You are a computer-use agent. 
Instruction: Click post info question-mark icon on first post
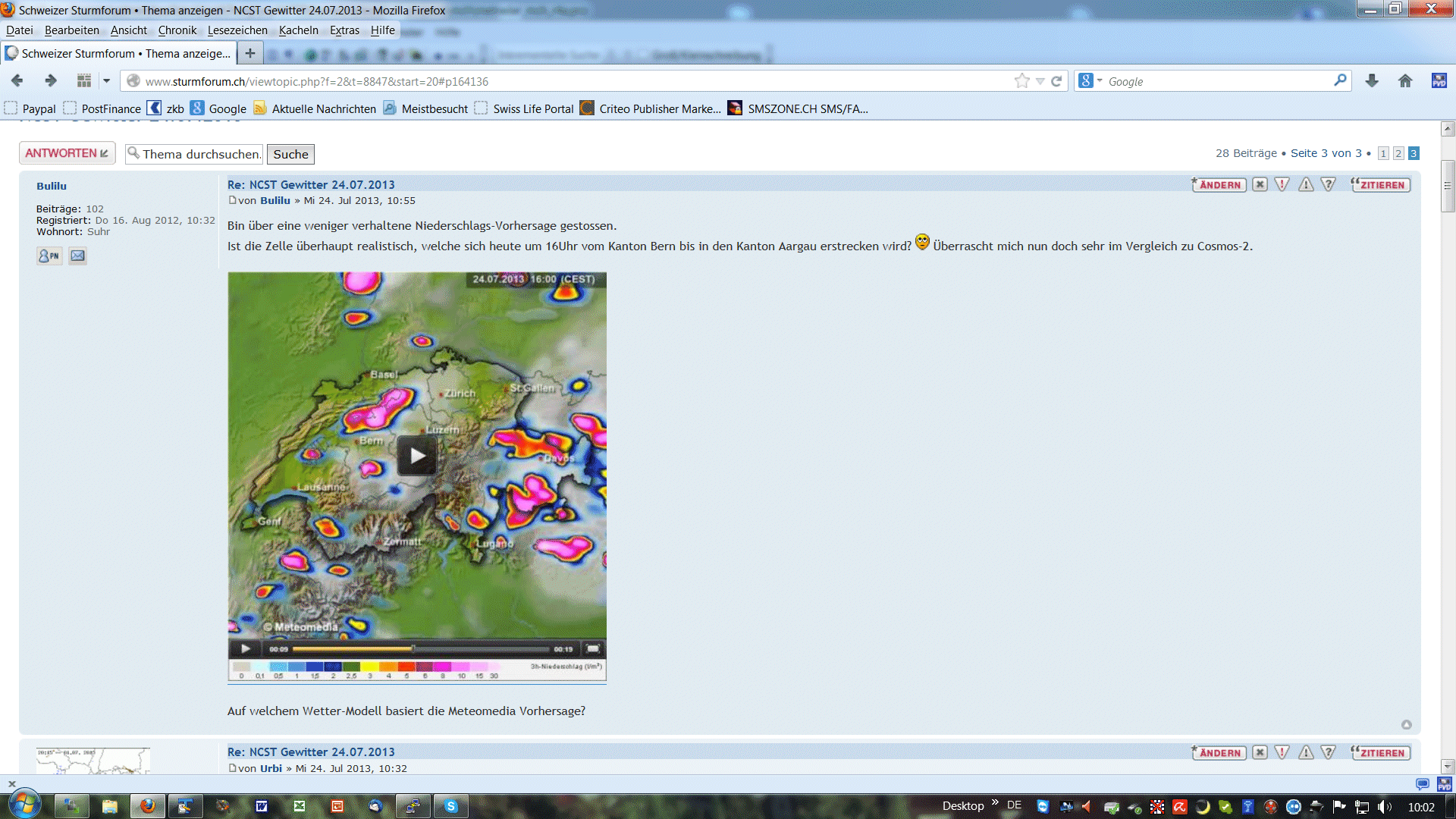tap(1328, 184)
